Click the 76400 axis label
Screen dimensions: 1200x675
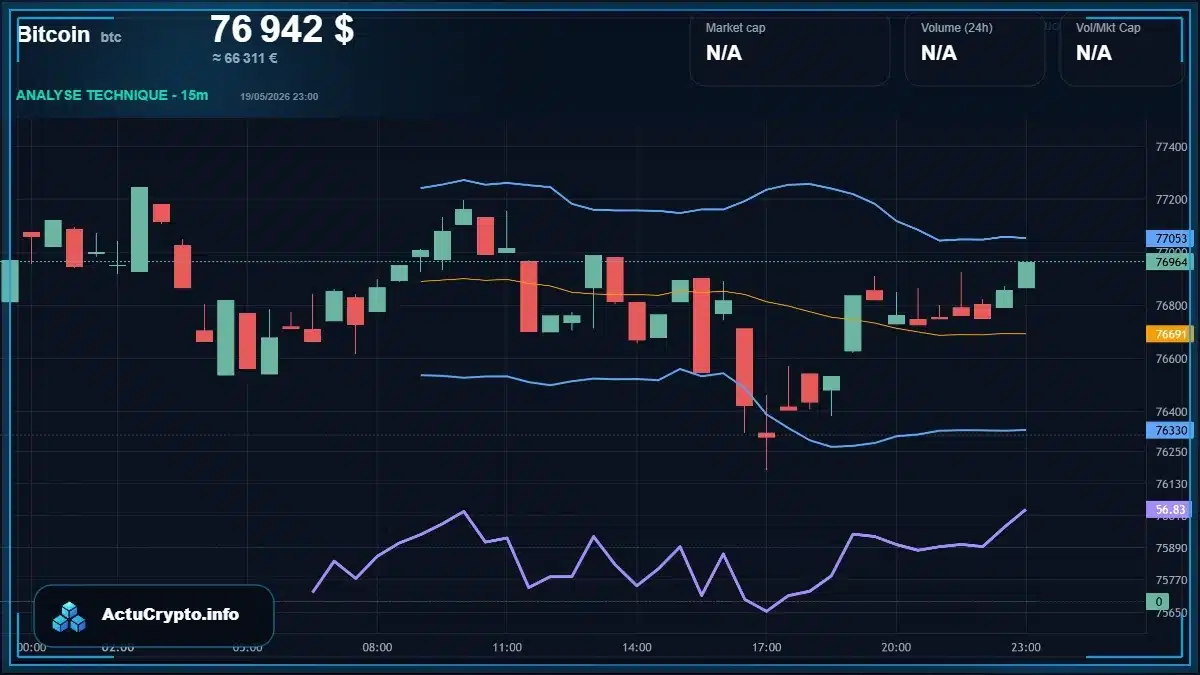click(1171, 412)
